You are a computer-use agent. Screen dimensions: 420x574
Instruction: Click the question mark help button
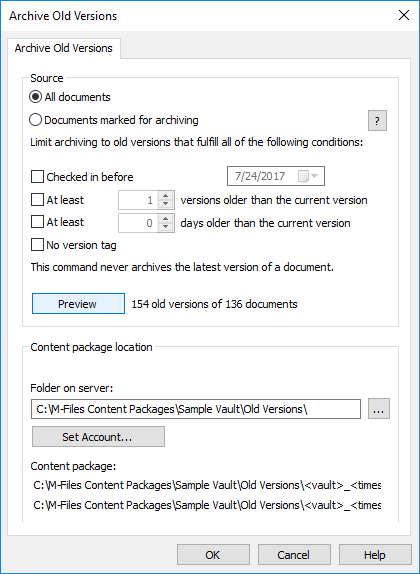[377, 120]
